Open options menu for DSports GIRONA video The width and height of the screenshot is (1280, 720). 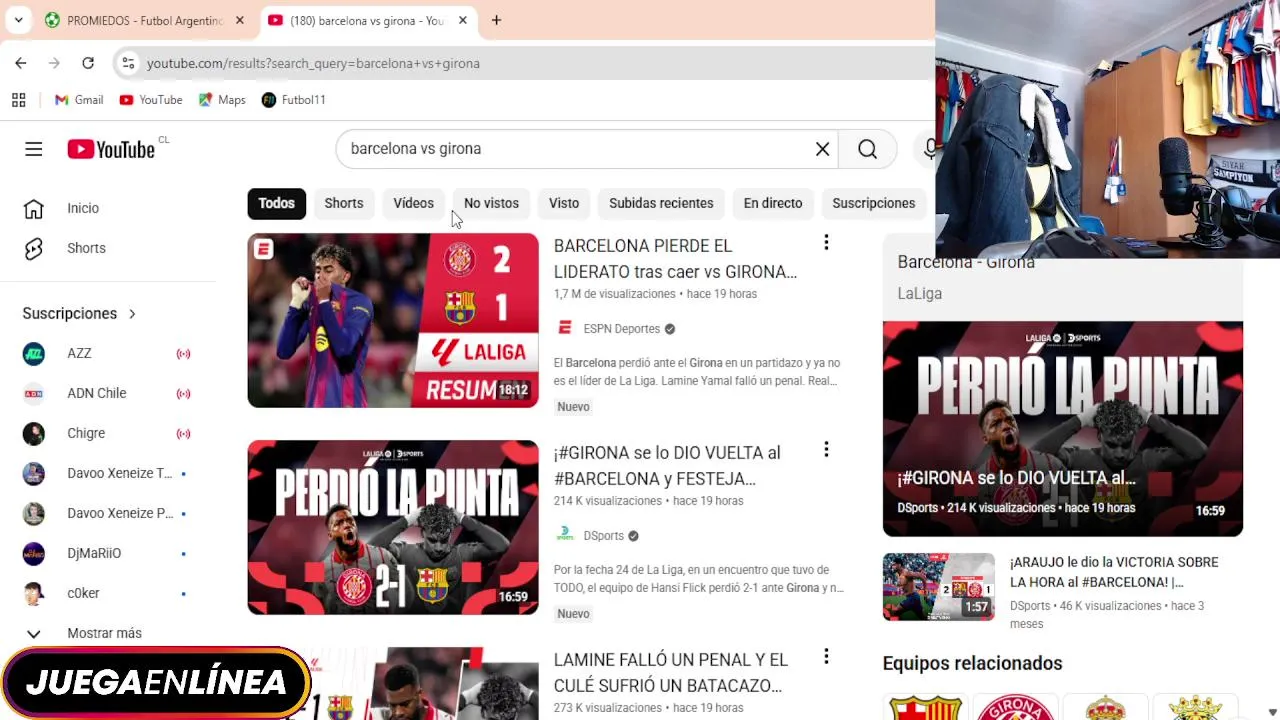(x=826, y=450)
